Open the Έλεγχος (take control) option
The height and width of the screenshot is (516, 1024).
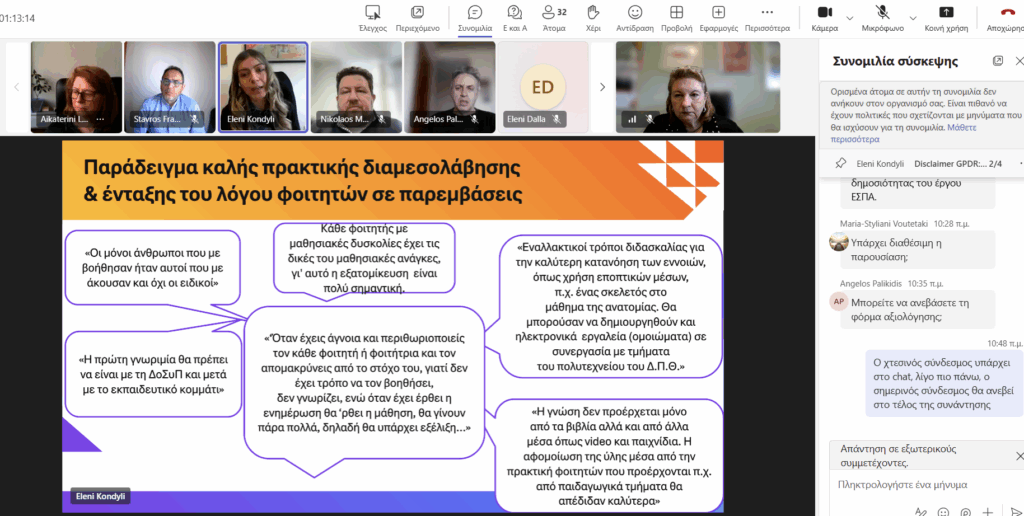pos(373,15)
